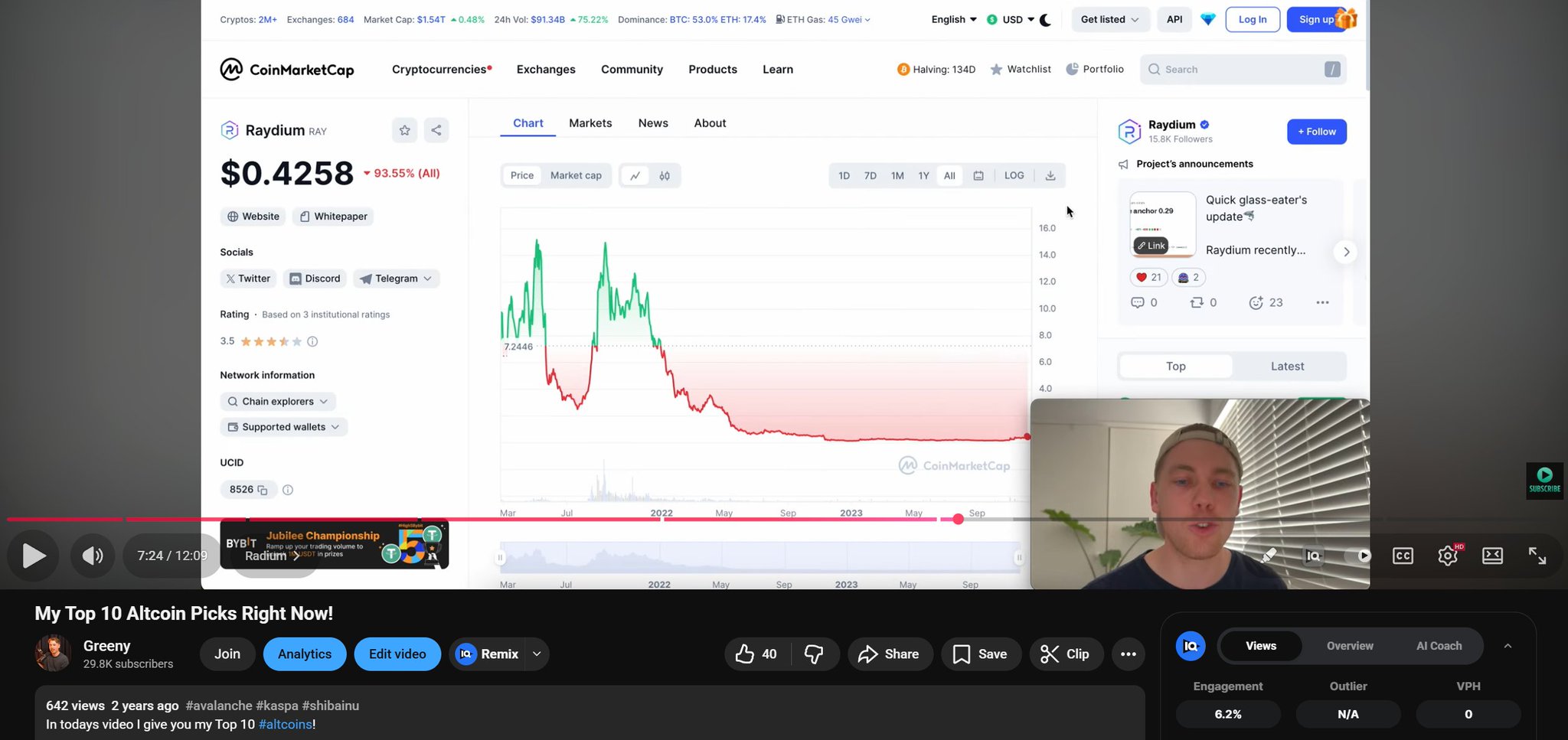Set chart range to 7D

[871, 175]
